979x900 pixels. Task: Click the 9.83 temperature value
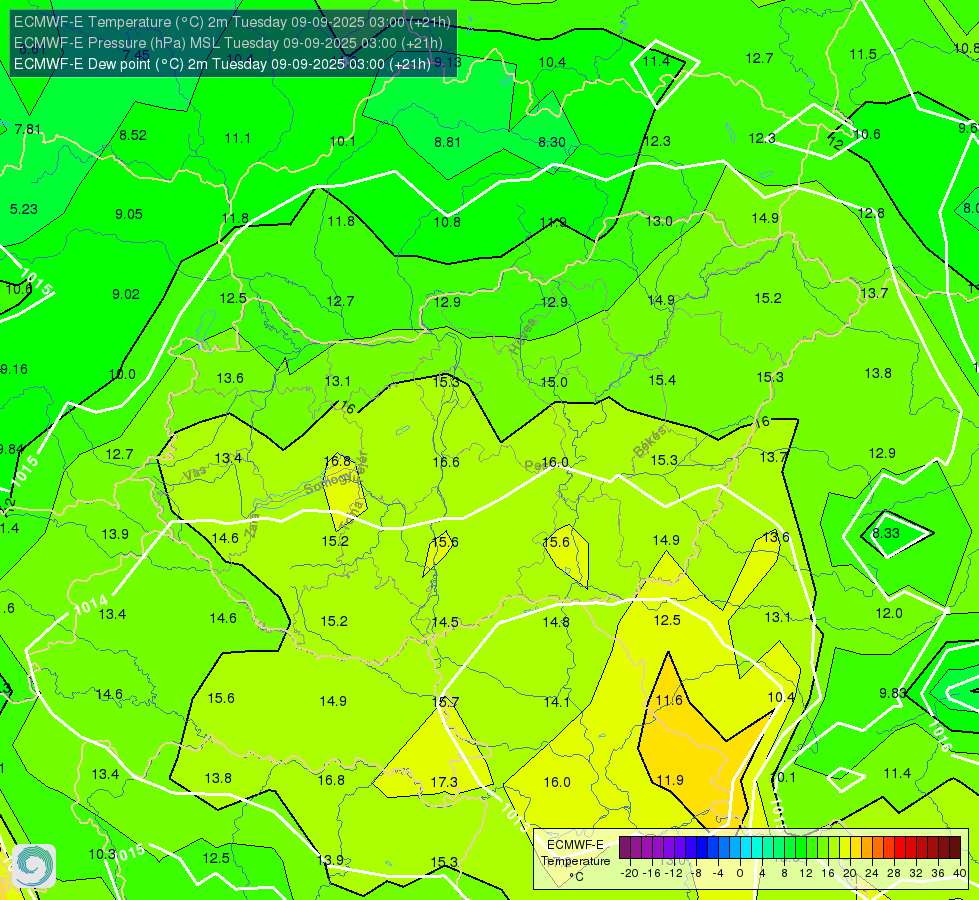[893, 693]
